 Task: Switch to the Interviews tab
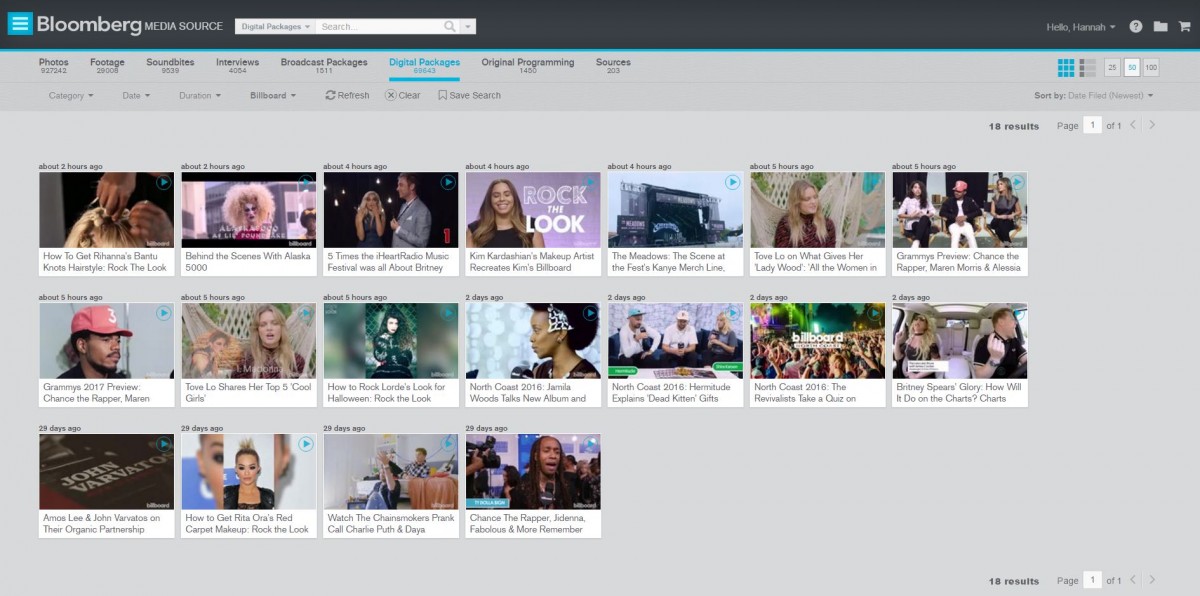pyautogui.click(x=237, y=66)
